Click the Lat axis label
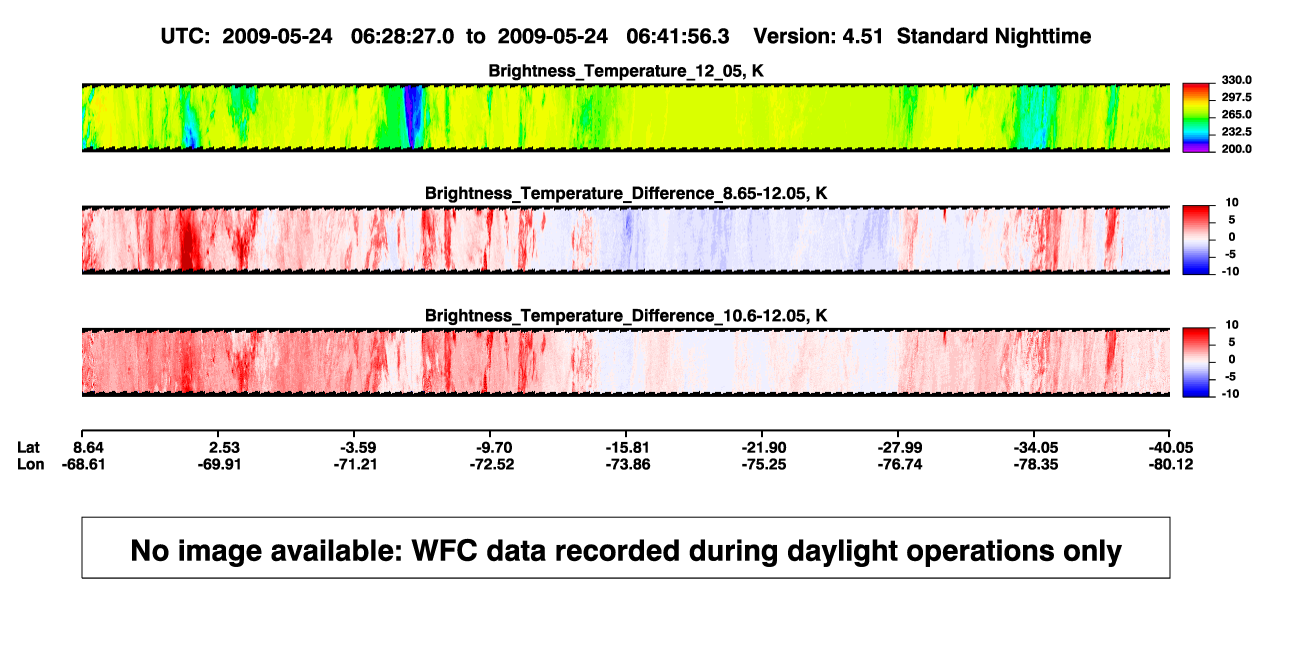This screenshot has height=667, width=1300. click(30, 446)
